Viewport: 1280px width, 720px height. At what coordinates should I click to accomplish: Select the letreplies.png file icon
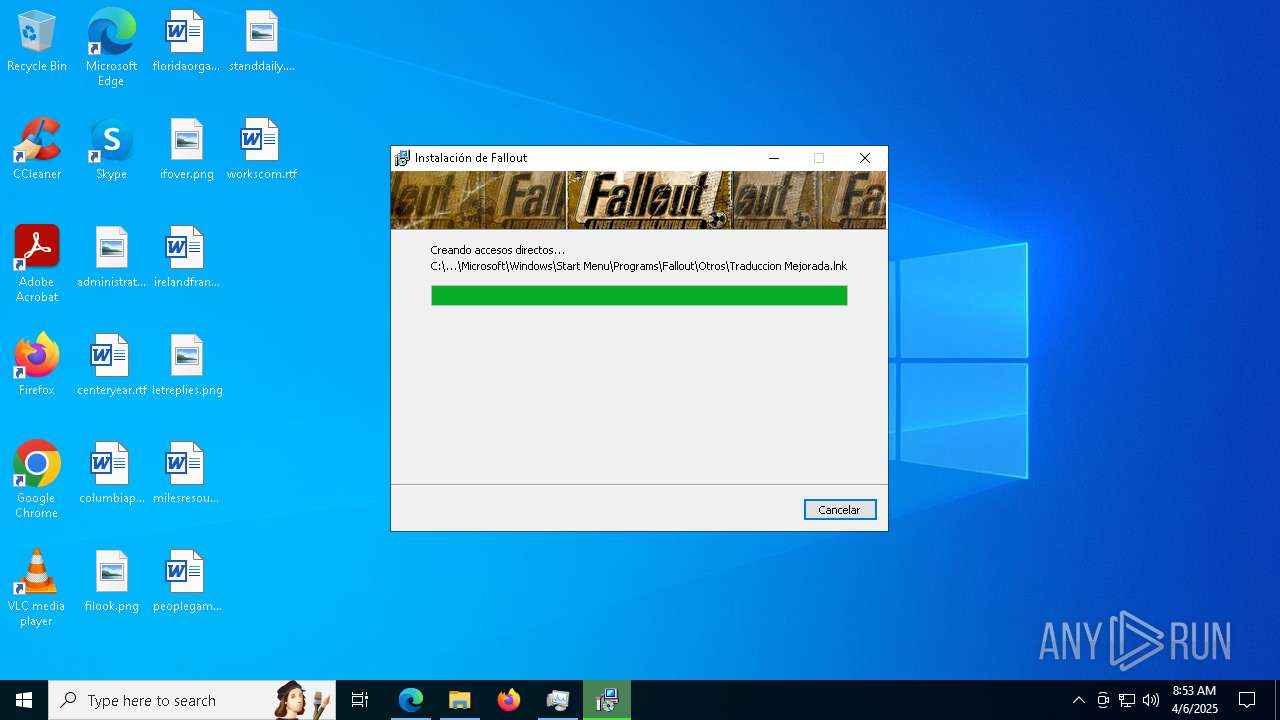point(187,366)
